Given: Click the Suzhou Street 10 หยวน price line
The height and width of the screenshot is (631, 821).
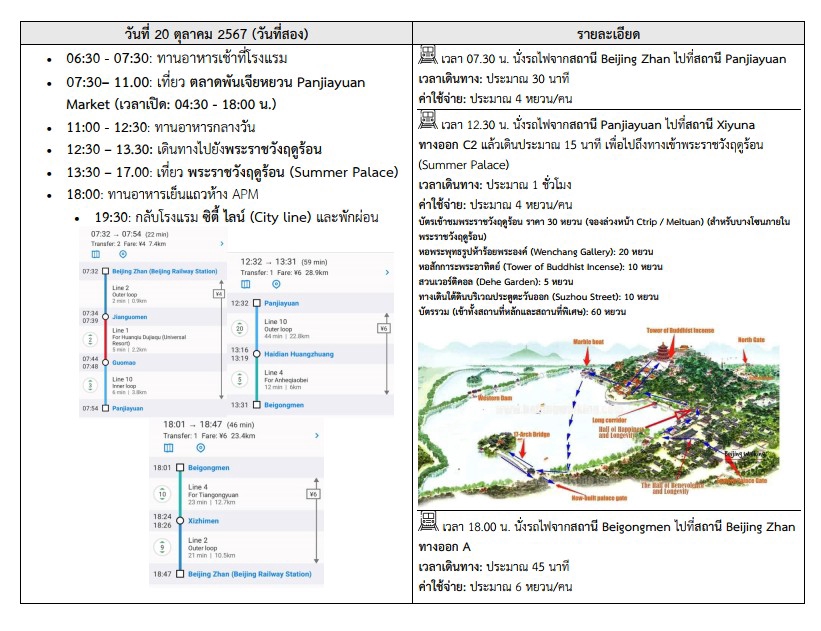Looking at the screenshot, I should click(x=538, y=297).
